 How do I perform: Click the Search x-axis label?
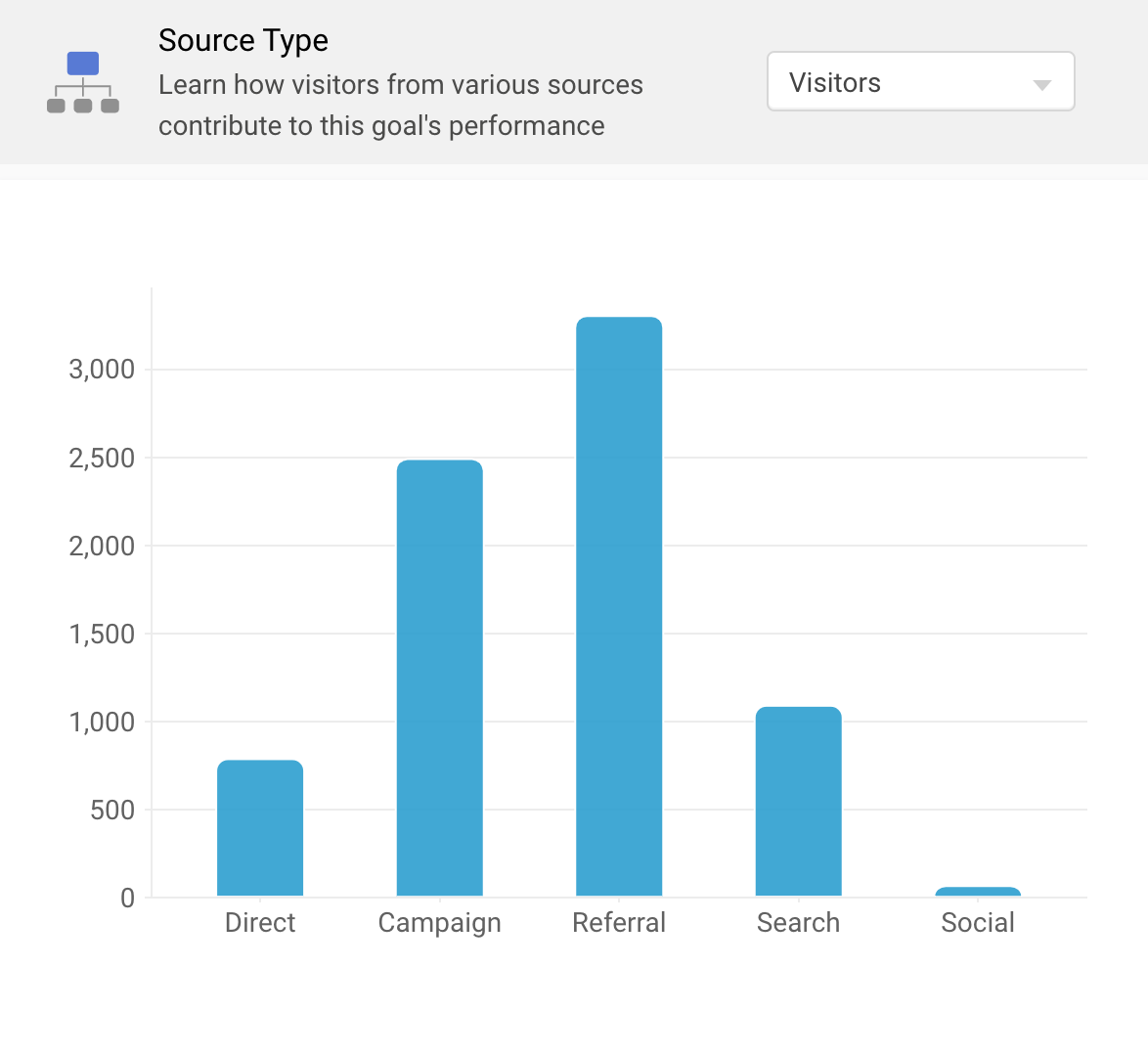pyautogui.click(x=798, y=923)
